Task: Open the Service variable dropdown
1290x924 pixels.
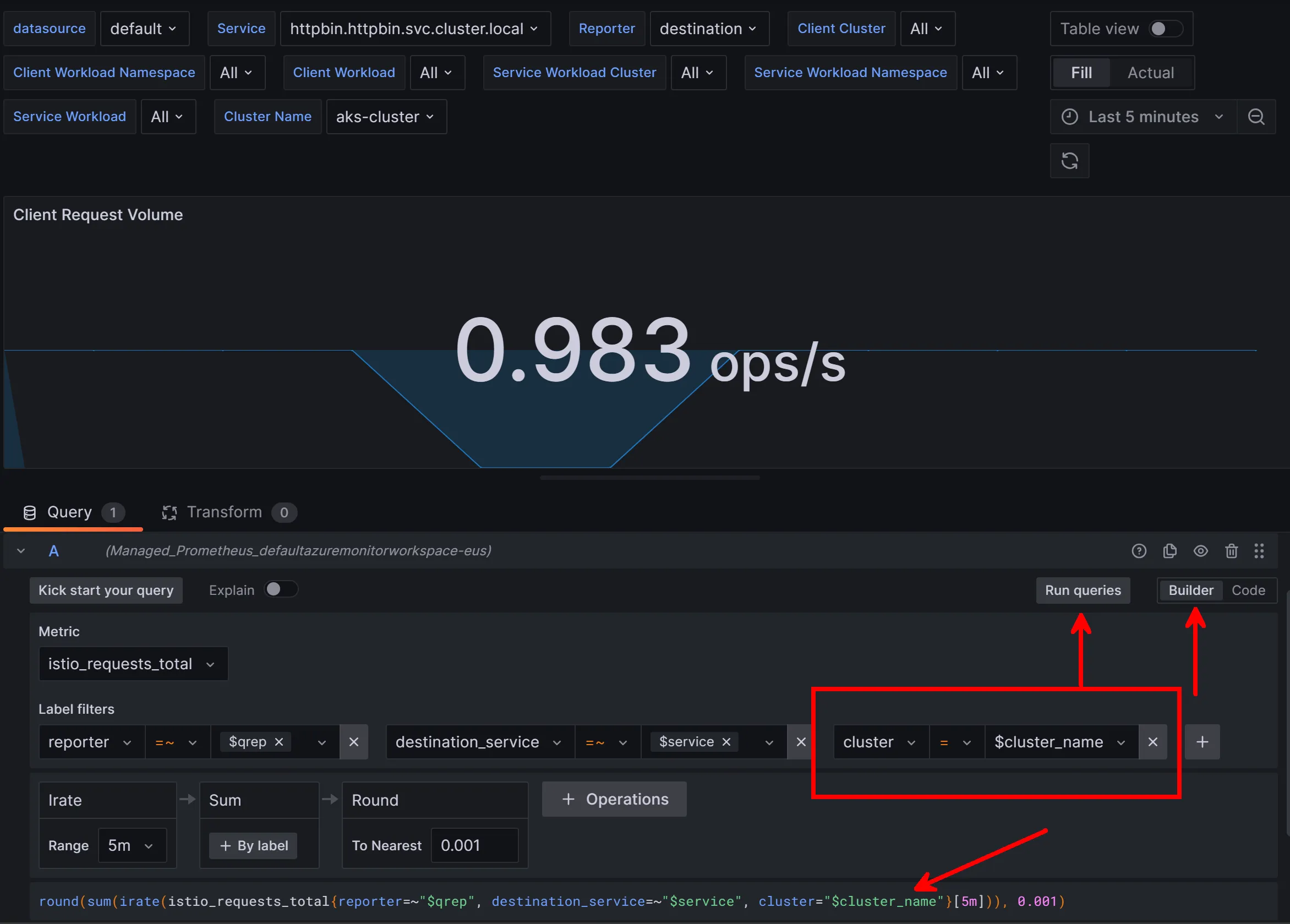Action: pyautogui.click(x=414, y=29)
